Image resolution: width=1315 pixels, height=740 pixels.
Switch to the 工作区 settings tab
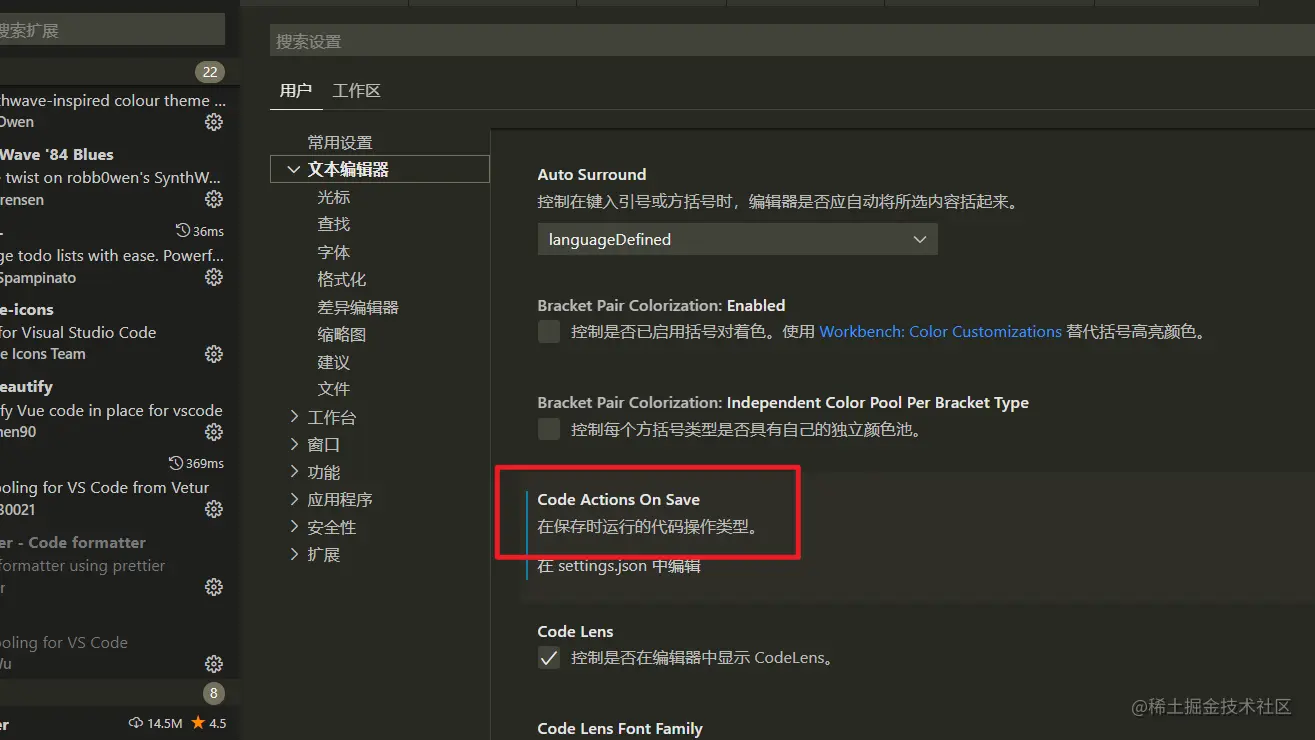(x=357, y=91)
